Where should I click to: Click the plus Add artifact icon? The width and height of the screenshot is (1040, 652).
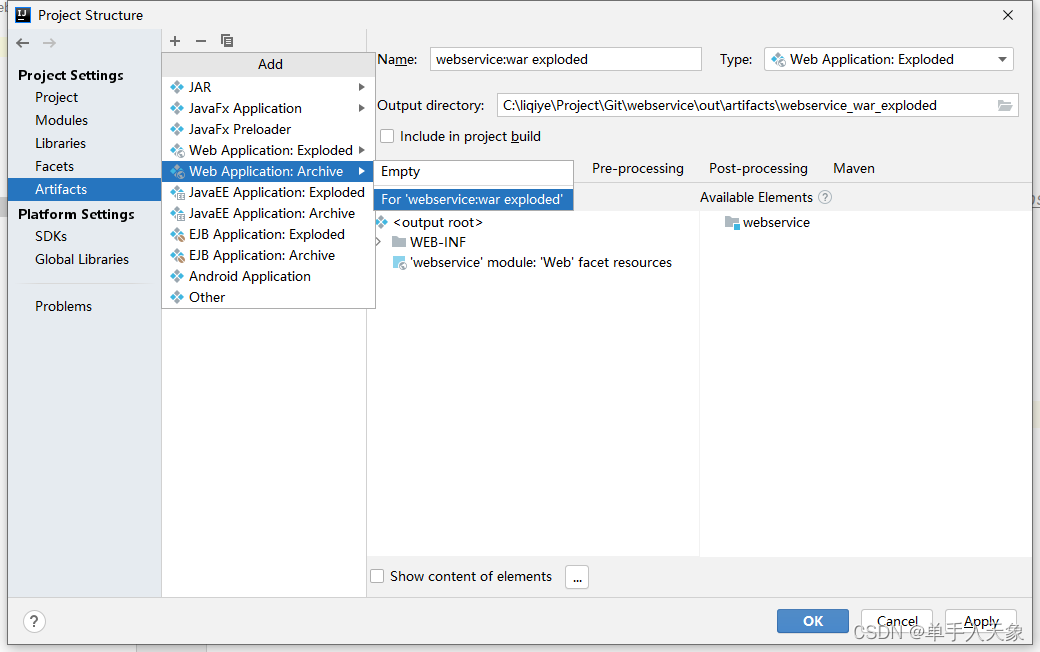(175, 41)
